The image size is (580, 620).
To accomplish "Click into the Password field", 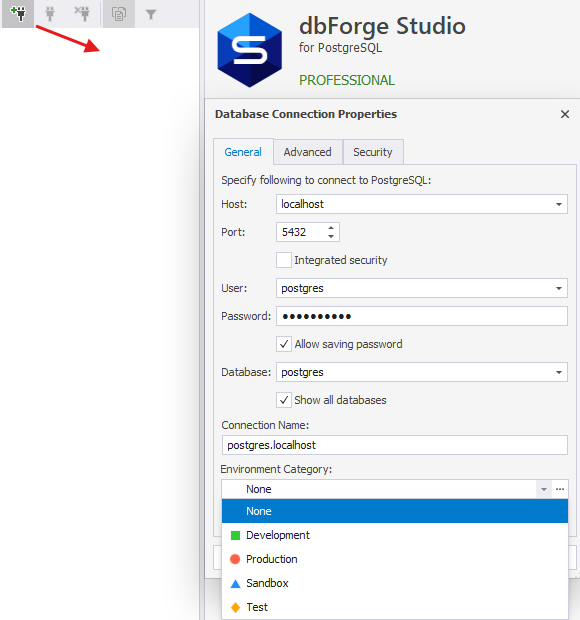I will coord(422,316).
